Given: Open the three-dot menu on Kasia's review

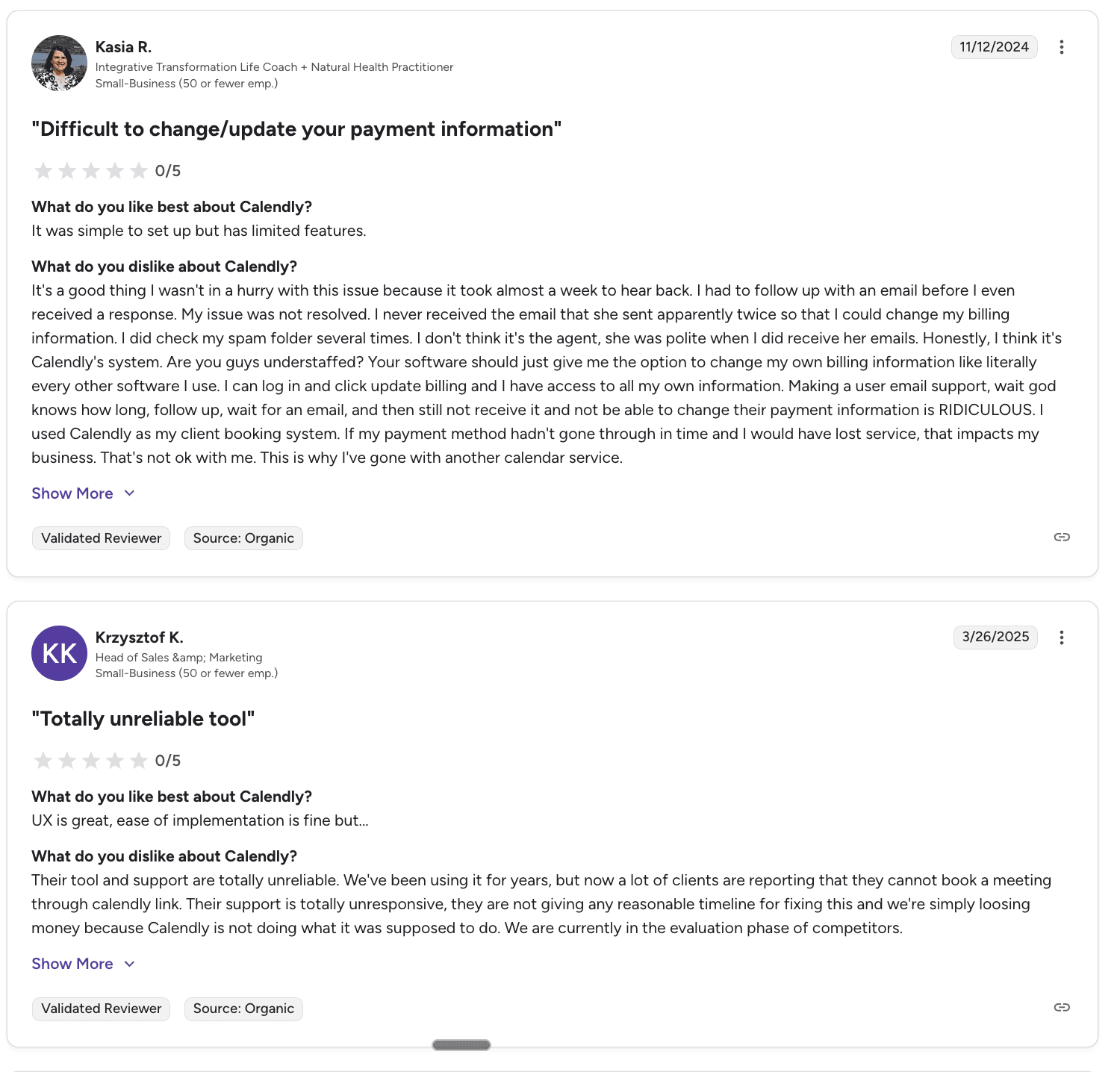Looking at the screenshot, I should tap(1062, 46).
